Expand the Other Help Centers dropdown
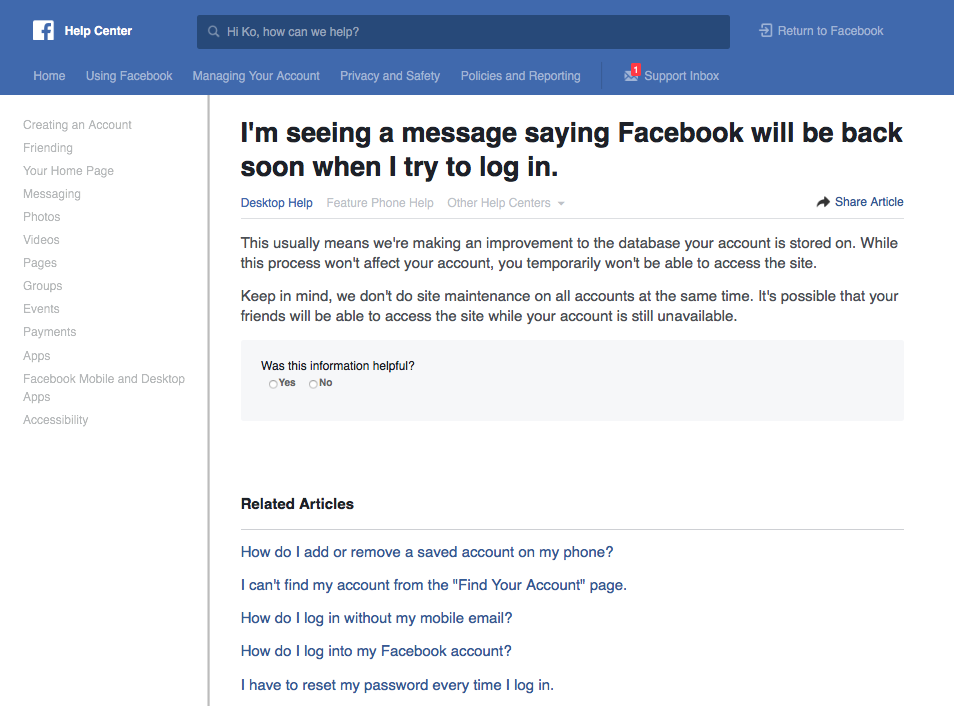Image resolution: width=954 pixels, height=717 pixels. click(506, 203)
